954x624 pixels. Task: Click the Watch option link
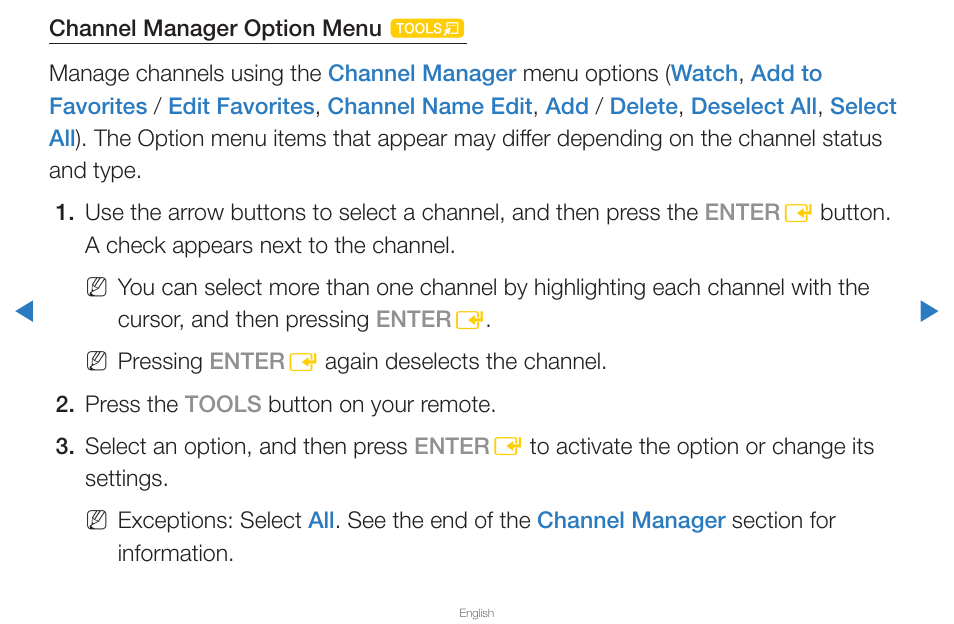point(704,74)
